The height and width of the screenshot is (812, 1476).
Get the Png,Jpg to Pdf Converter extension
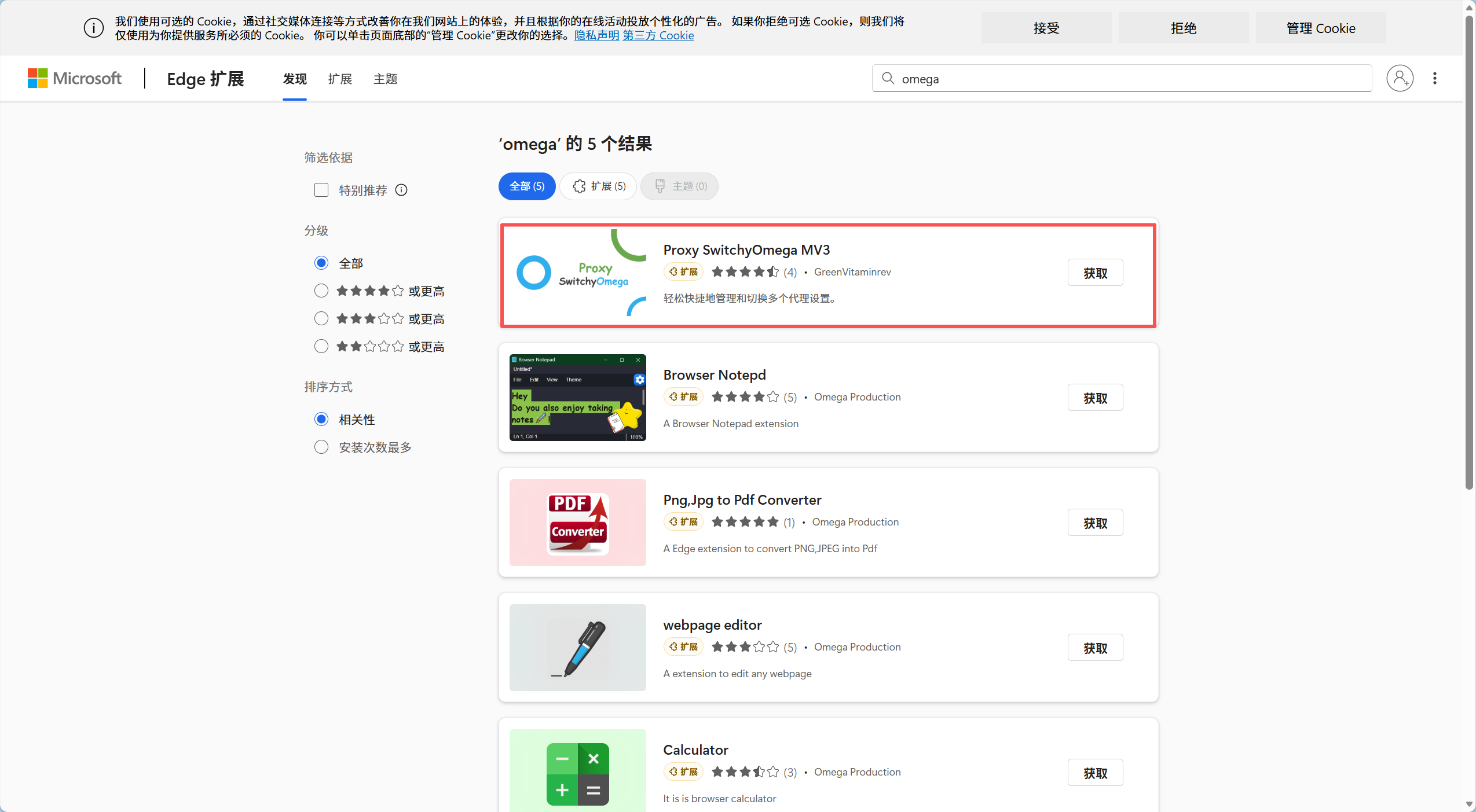tap(1095, 523)
